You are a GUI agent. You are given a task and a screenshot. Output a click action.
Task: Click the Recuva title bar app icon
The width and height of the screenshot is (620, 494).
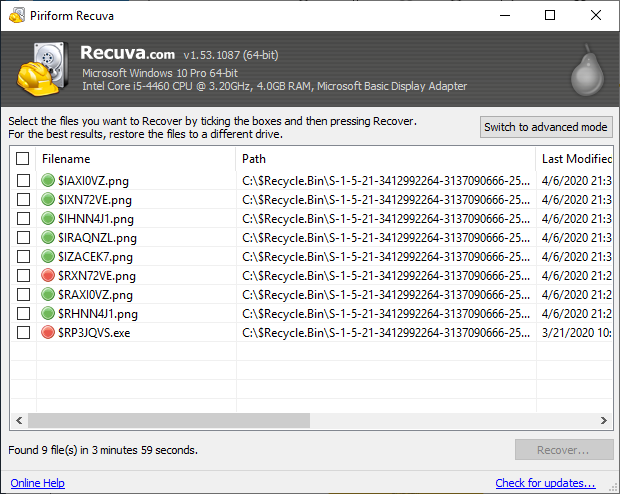coord(17,15)
